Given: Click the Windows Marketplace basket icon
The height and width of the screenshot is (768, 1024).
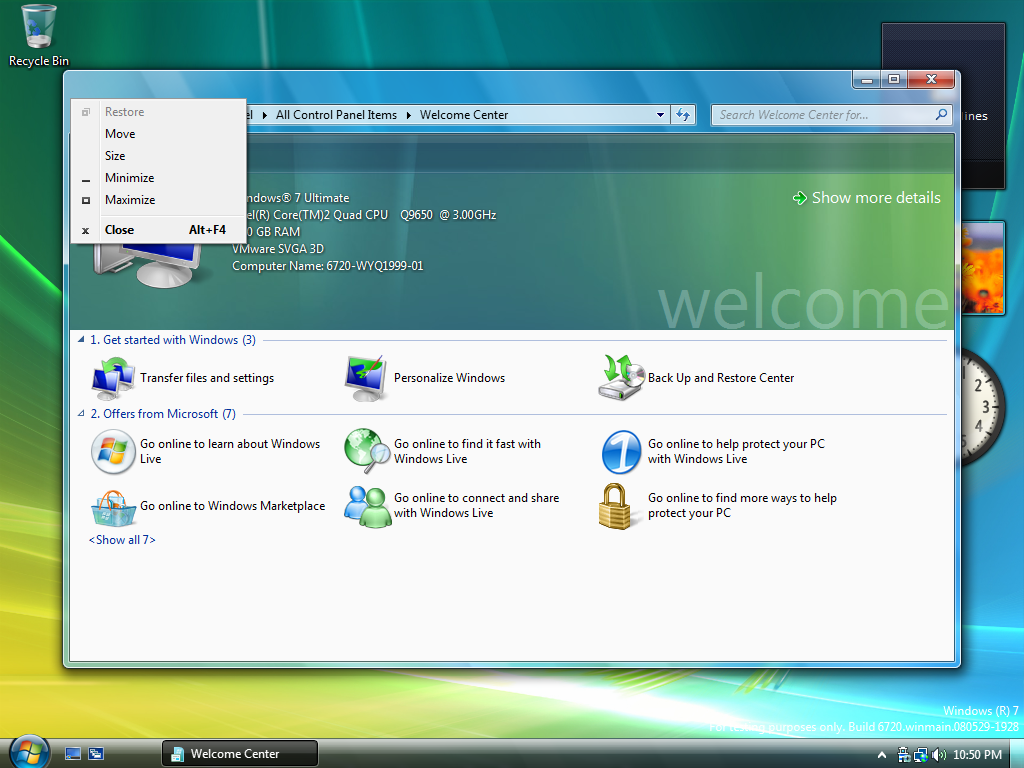Looking at the screenshot, I should pos(113,506).
